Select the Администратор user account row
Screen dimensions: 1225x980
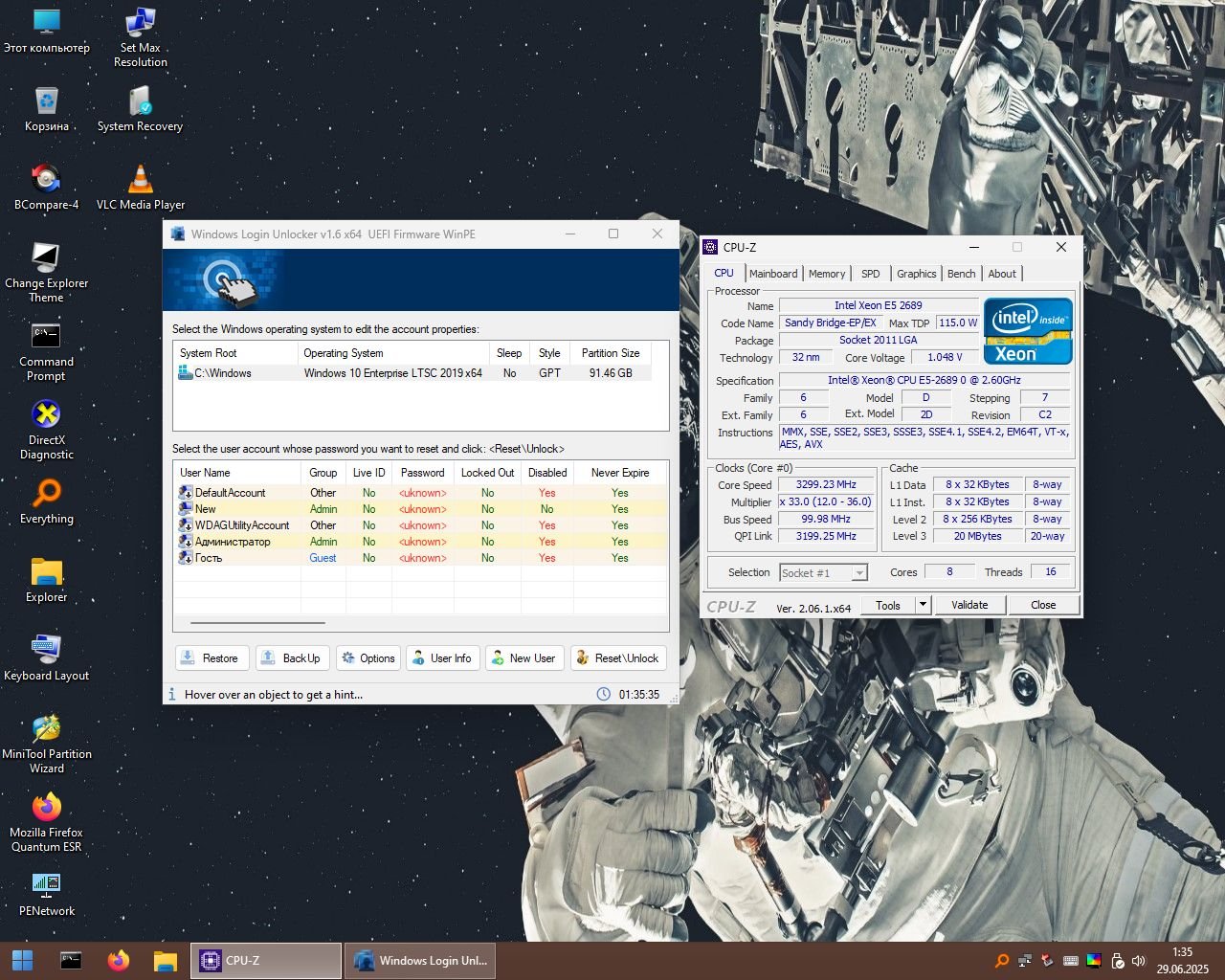click(x=233, y=542)
